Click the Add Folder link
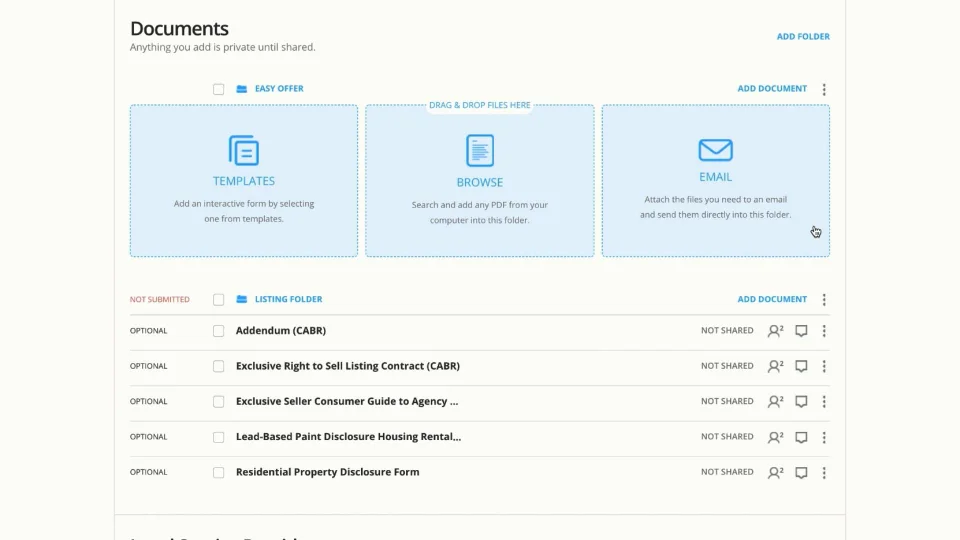The image size is (960, 540). [803, 37]
